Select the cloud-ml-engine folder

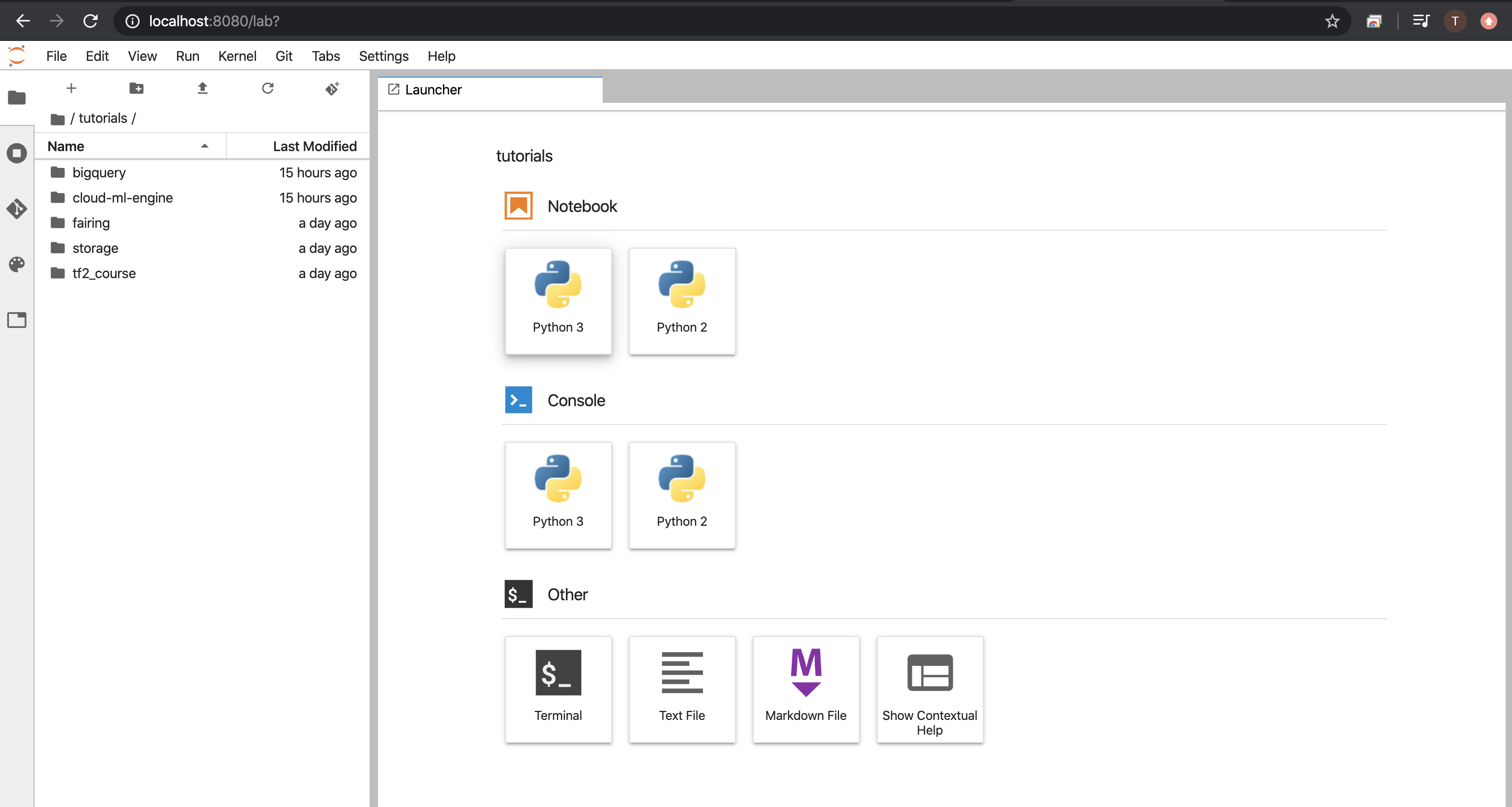click(202, 198)
